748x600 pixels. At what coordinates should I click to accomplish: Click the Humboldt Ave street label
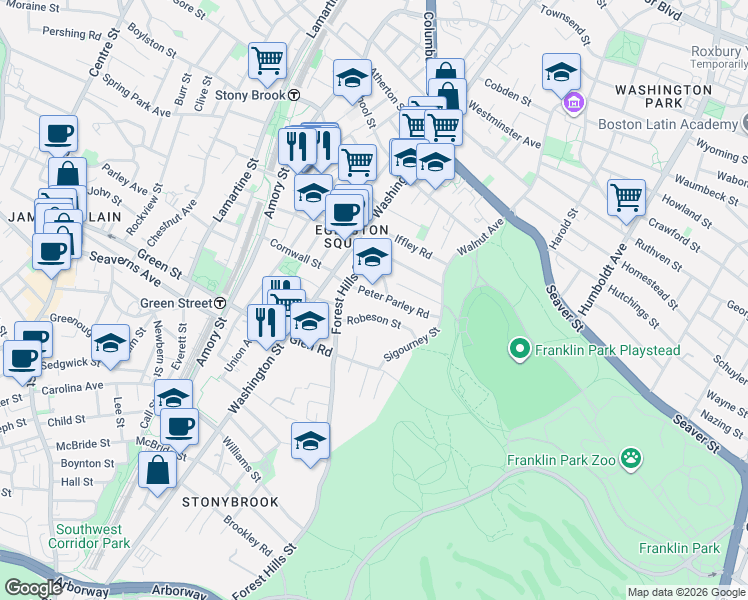coord(603,279)
